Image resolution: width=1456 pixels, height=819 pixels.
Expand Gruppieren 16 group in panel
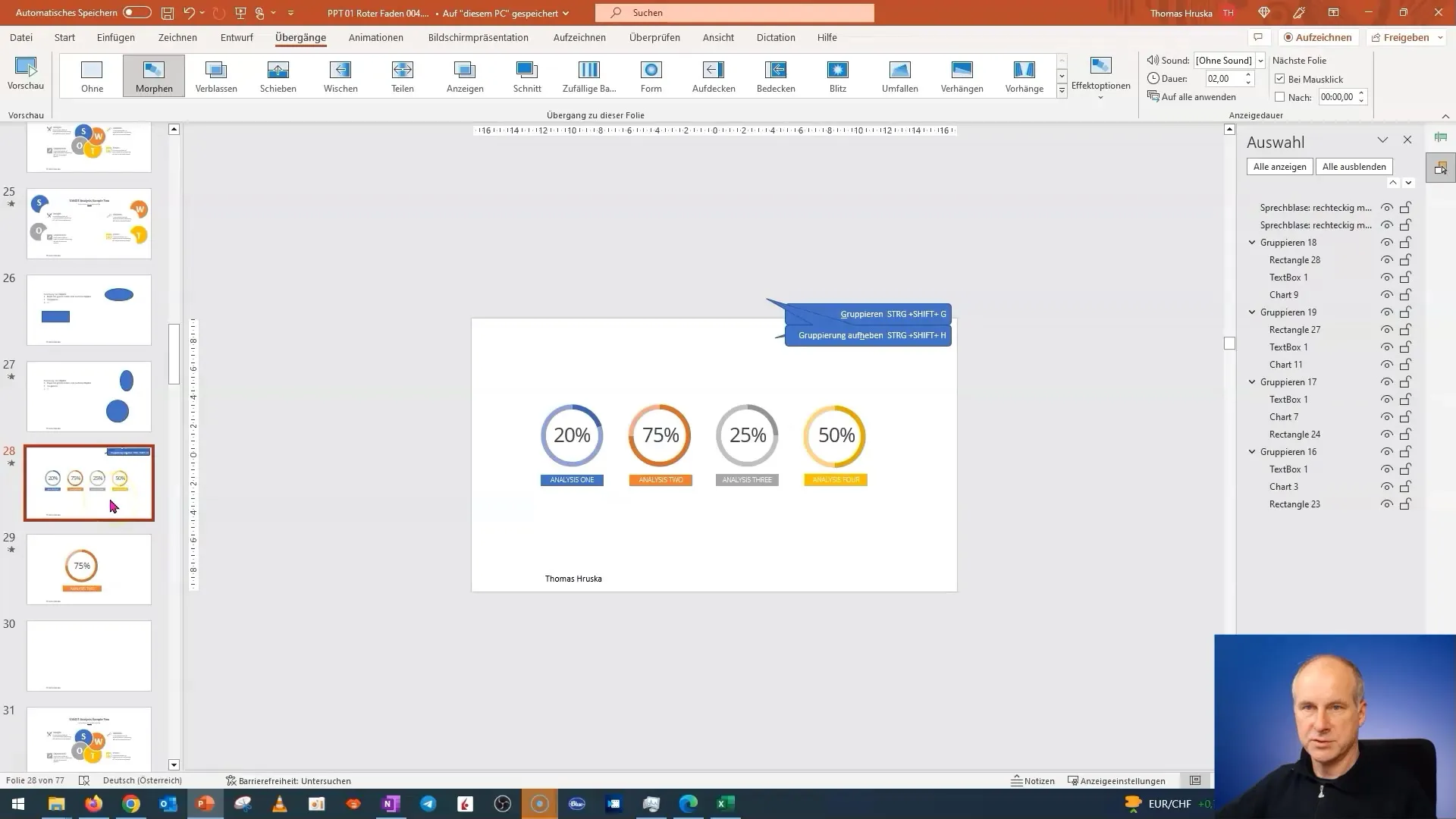1253,451
